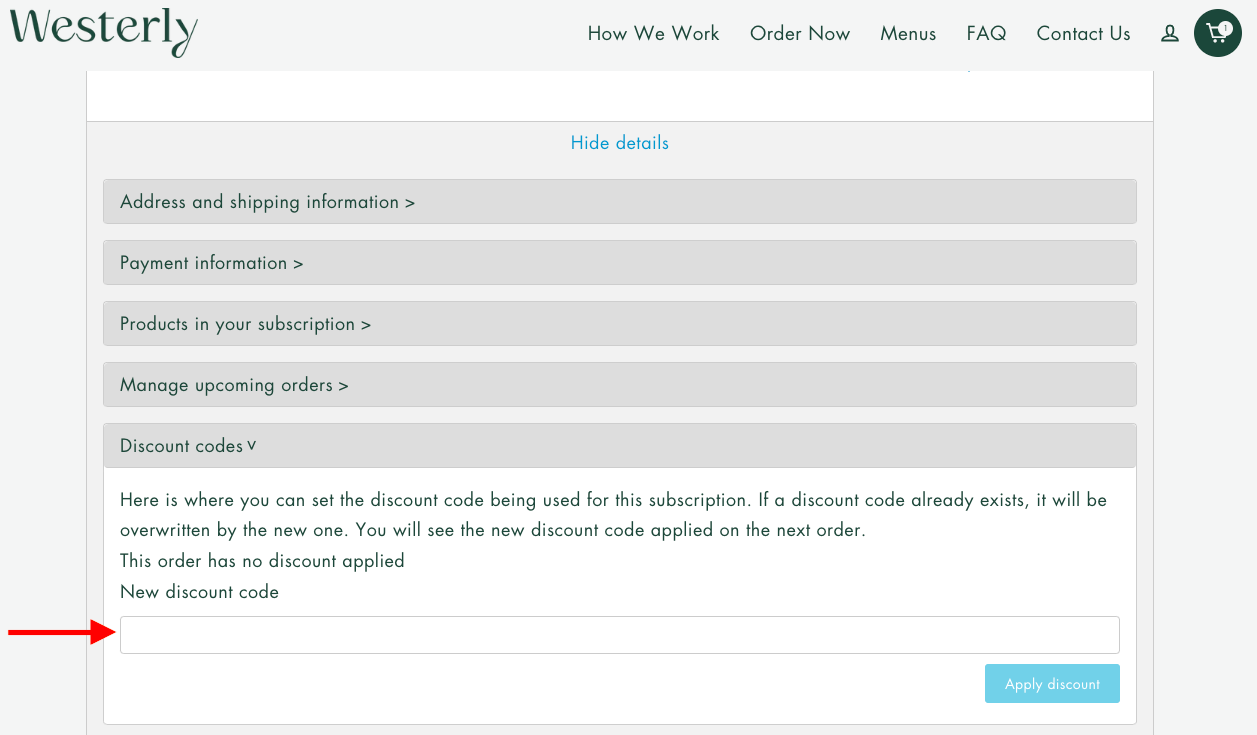Go to the FAQ page
The image size is (1257, 735).
pyautogui.click(x=986, y=33)
